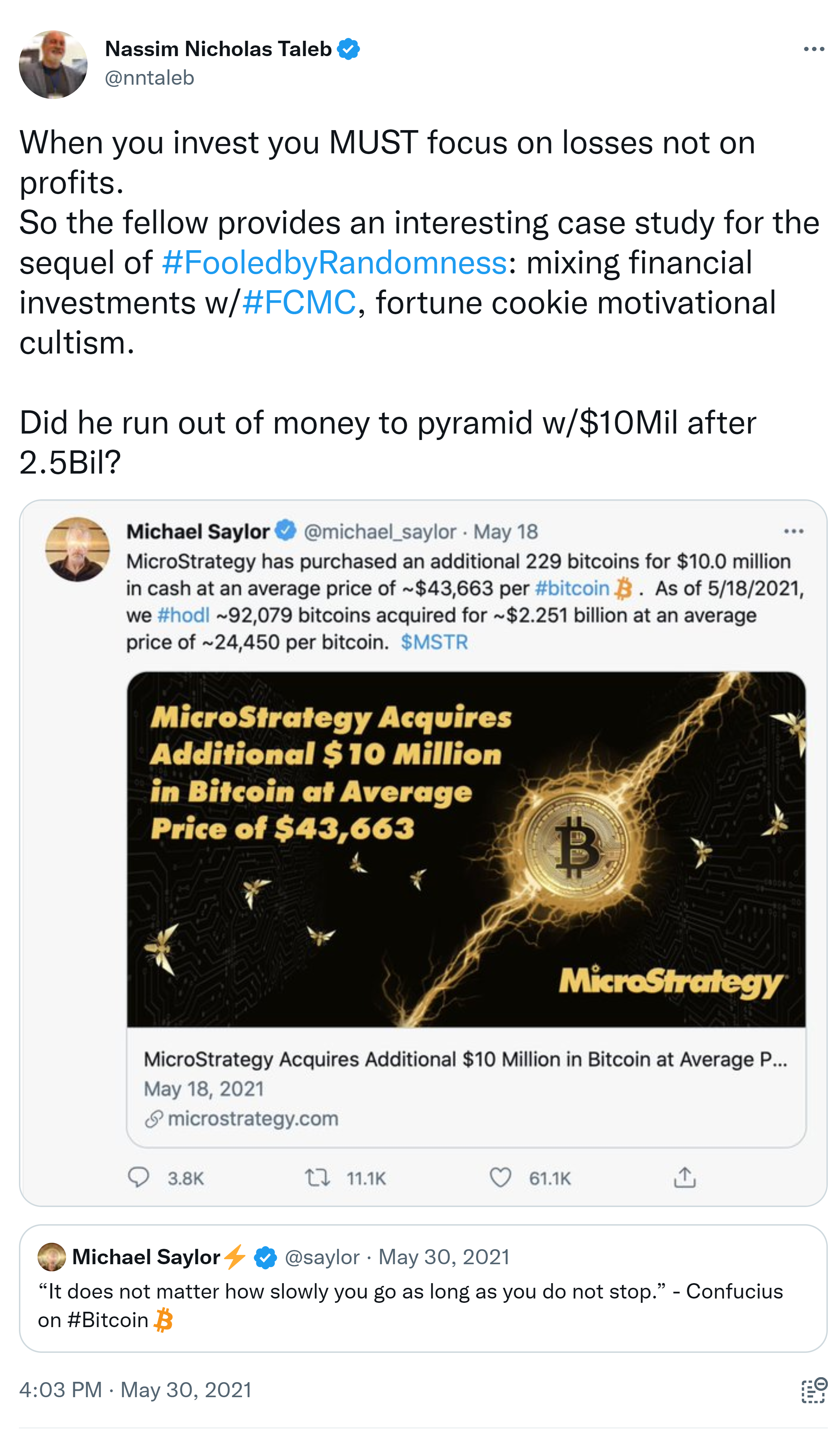
Task: Open the #FCMC hashtag link
Action: click(x=299, y=303)
